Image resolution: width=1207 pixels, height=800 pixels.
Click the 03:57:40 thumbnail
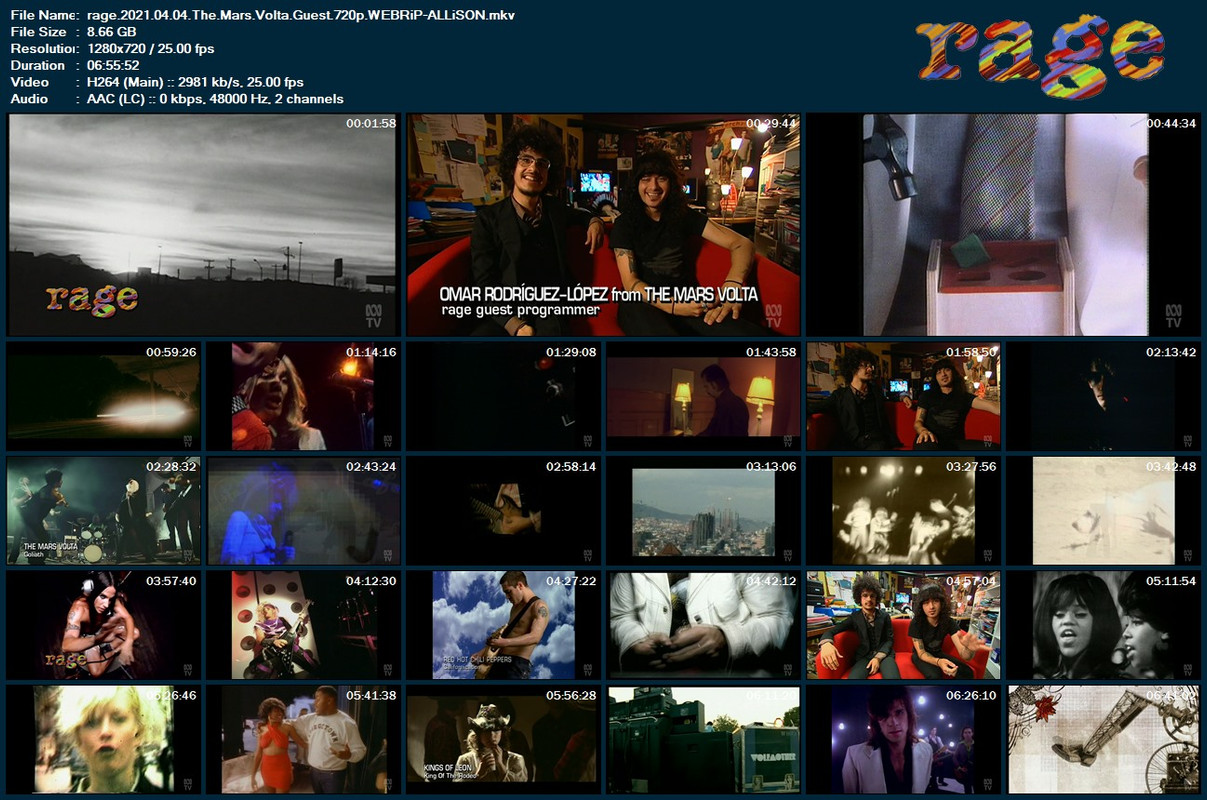click(x=103, y=625)
